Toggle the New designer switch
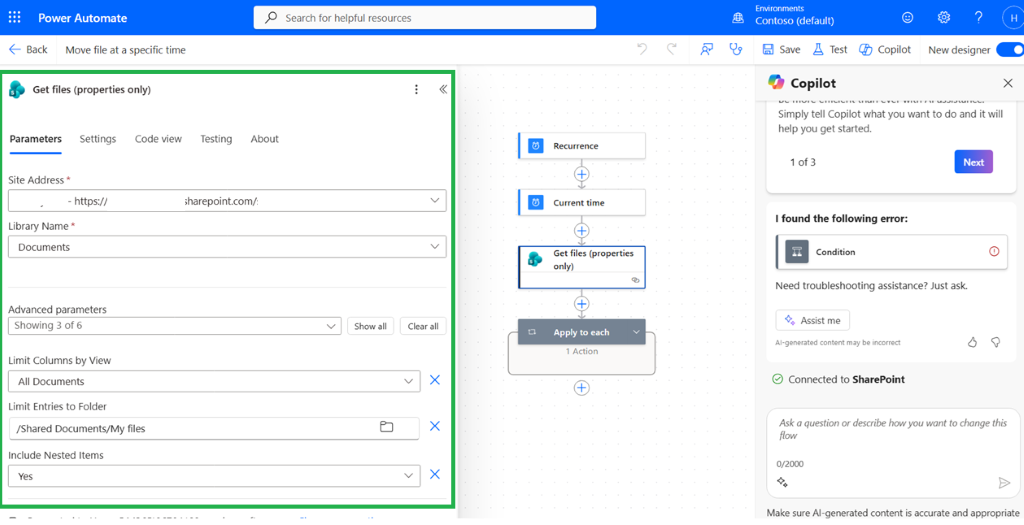 (x=1010, y=50)
